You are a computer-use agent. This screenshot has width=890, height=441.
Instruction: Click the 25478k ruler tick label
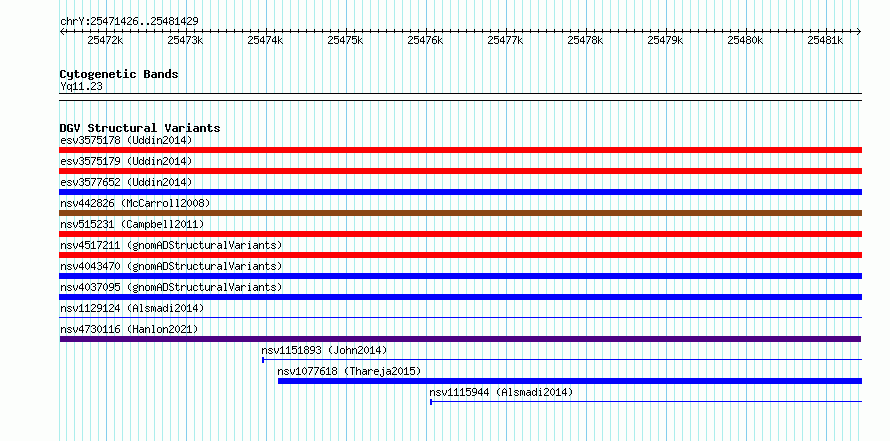click(586, 40)
